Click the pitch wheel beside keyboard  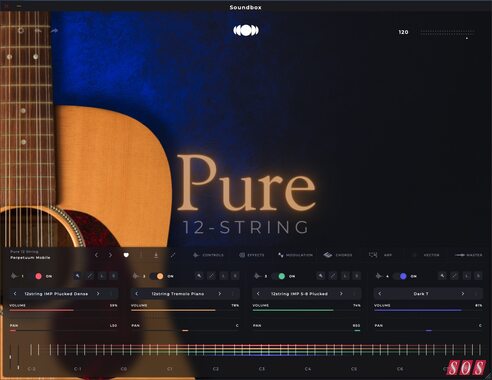coord(10,357)
